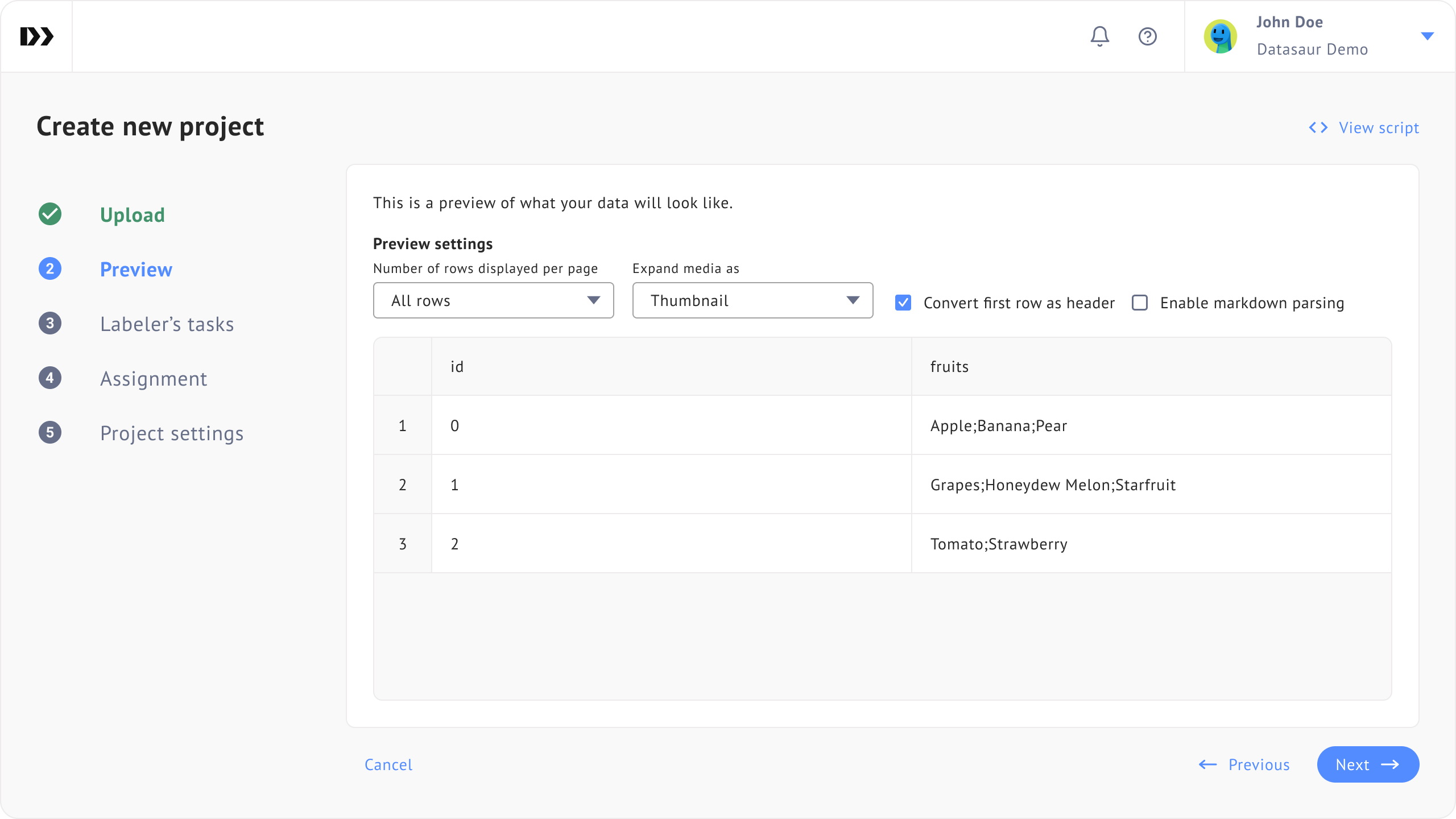Viewport: 1456px width, 819px height.
Task: Click John Doe's avatar image
Action: pos(1220,36)
